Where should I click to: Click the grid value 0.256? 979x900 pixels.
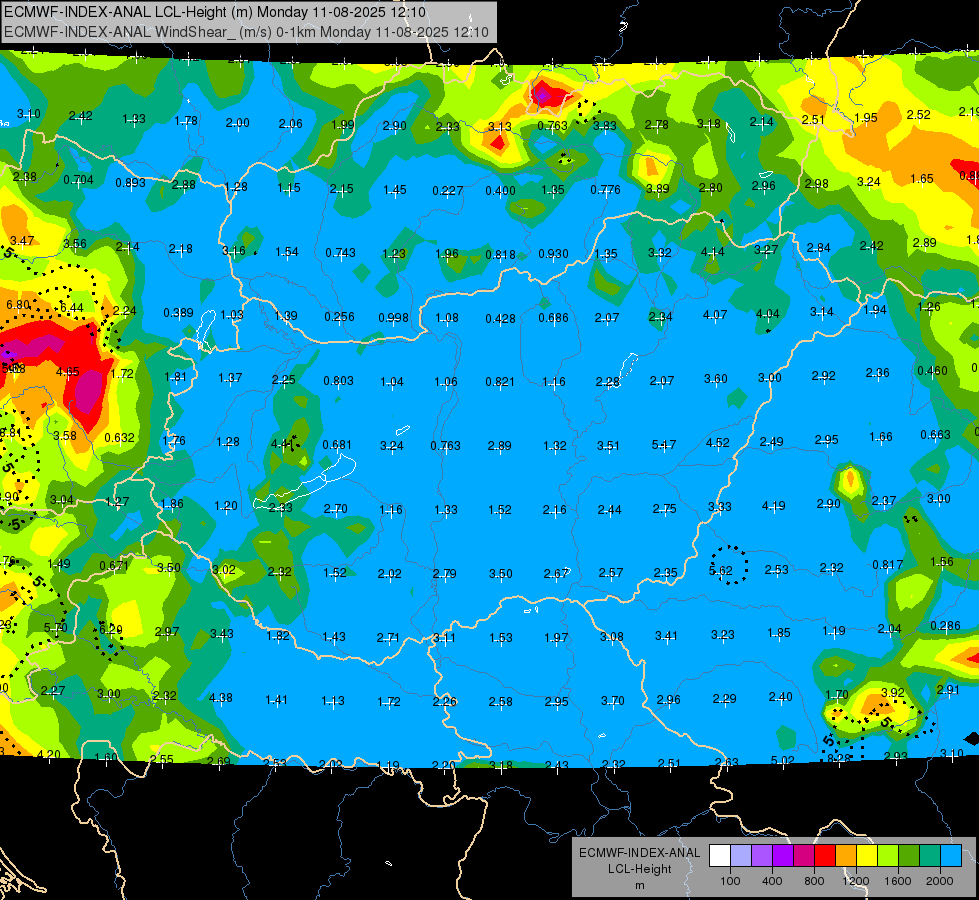click(339, 317)
